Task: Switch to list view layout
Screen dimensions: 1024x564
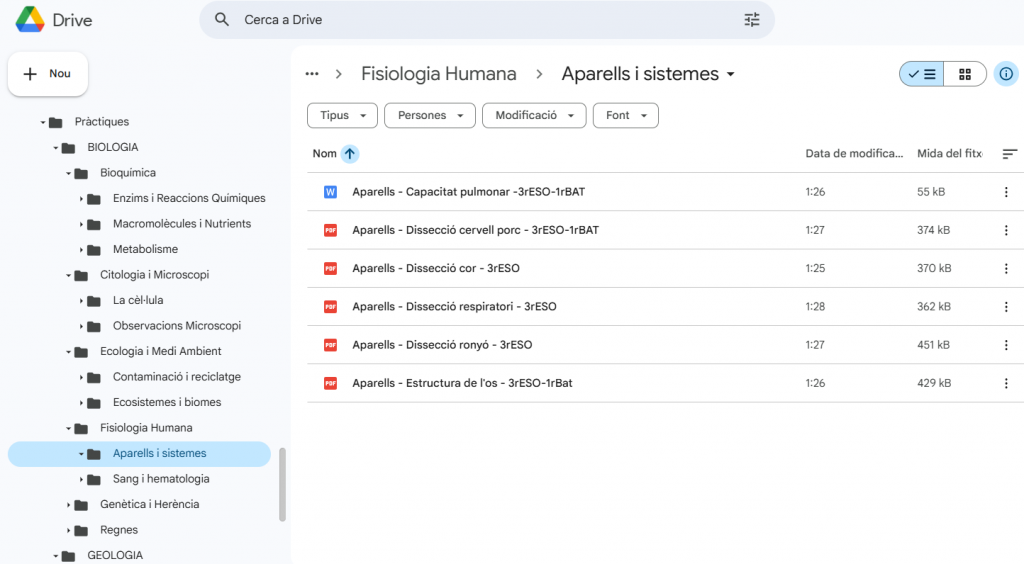Action: (921, 74)
